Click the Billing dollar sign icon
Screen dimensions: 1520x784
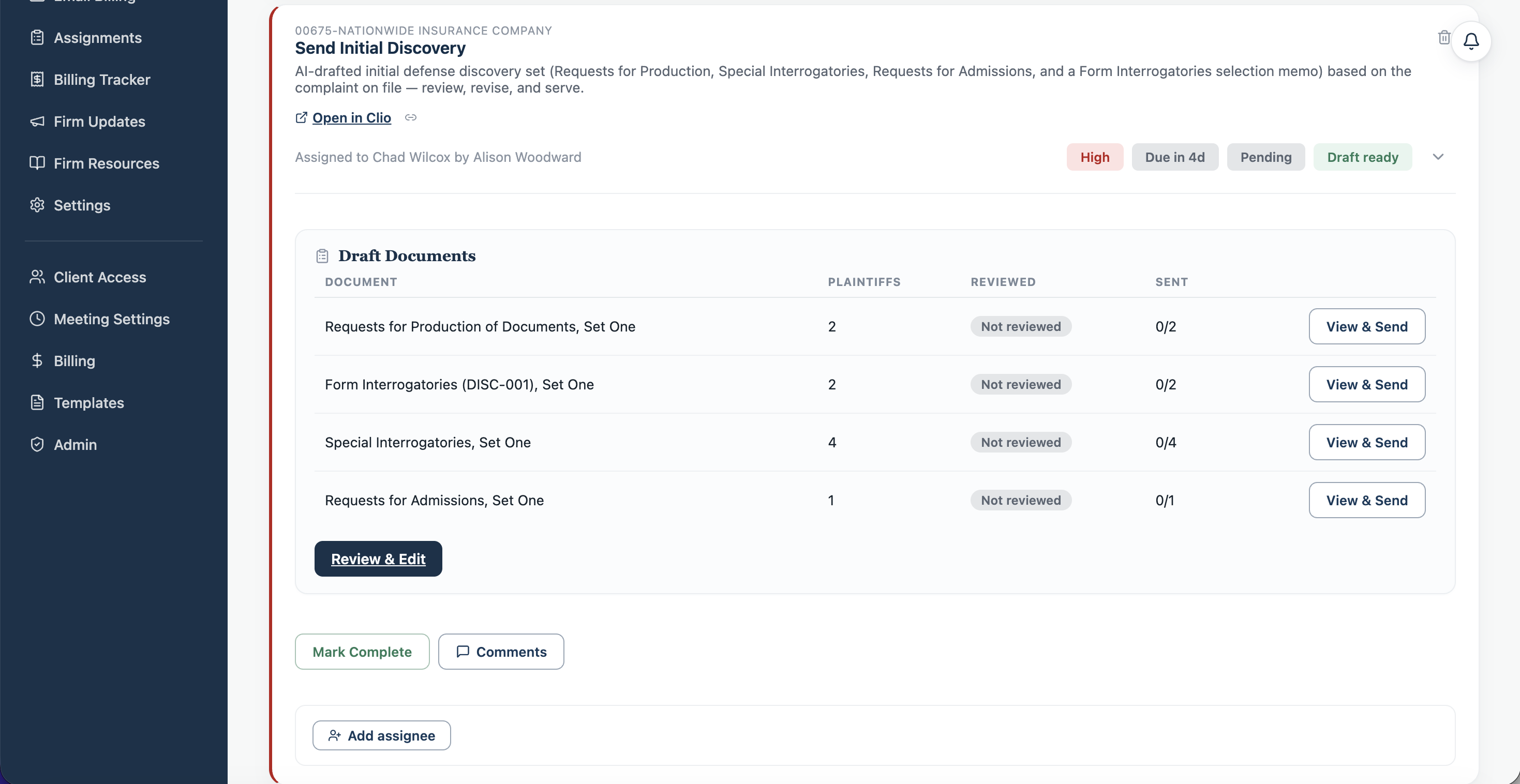(37, 360)
